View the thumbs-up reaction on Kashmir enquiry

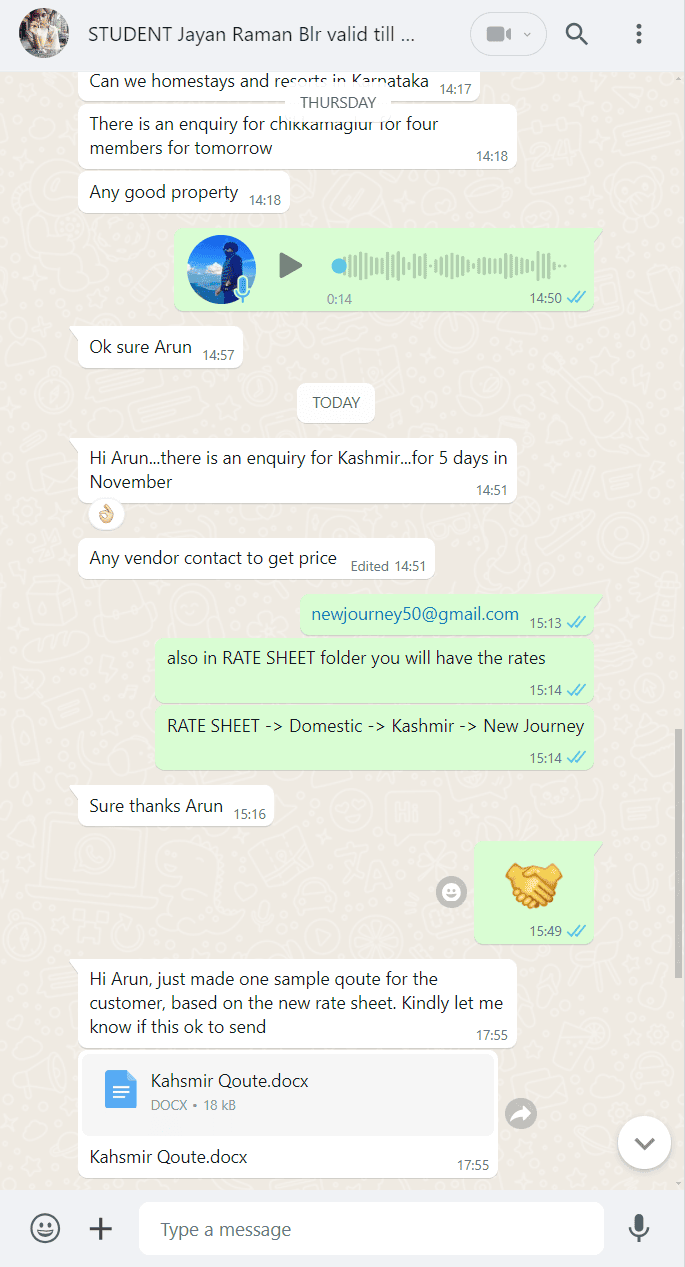pos(106,515)
